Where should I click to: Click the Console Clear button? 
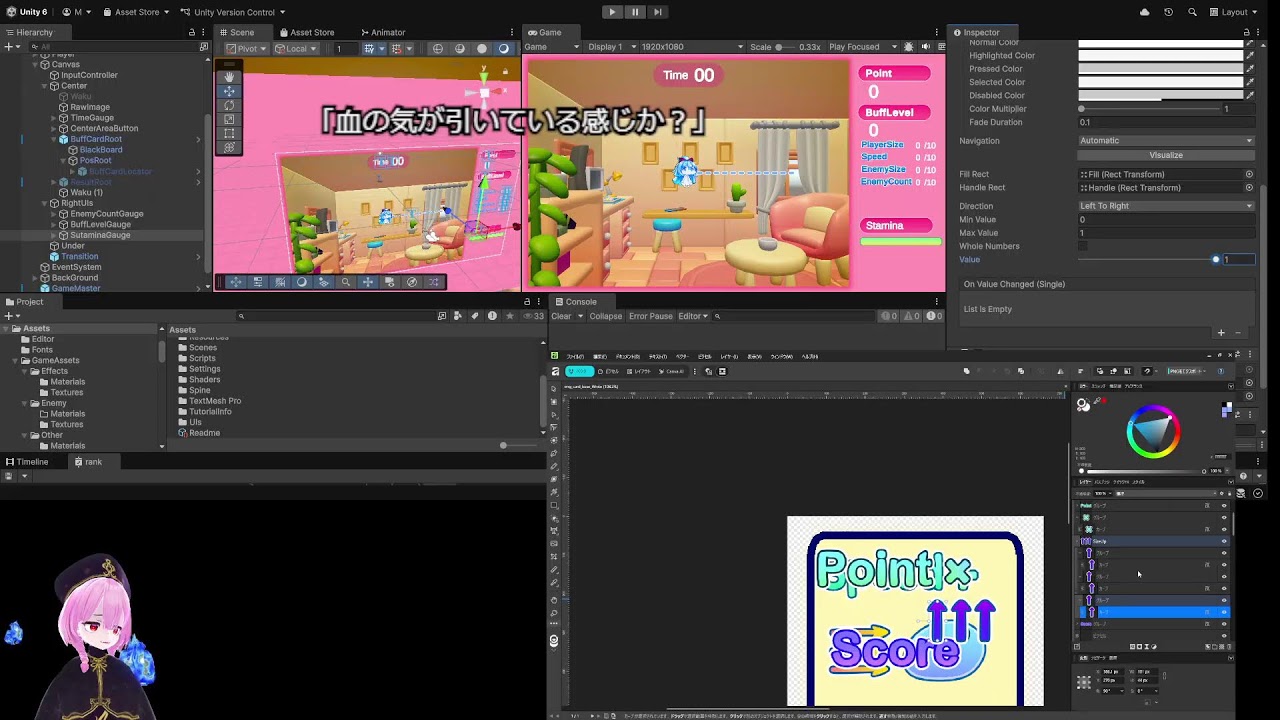(561, 316)
